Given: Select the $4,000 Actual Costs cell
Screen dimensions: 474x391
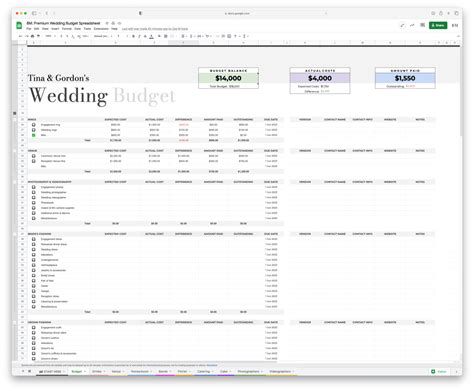Looking at the screenshot, I should tap(320, 78).
